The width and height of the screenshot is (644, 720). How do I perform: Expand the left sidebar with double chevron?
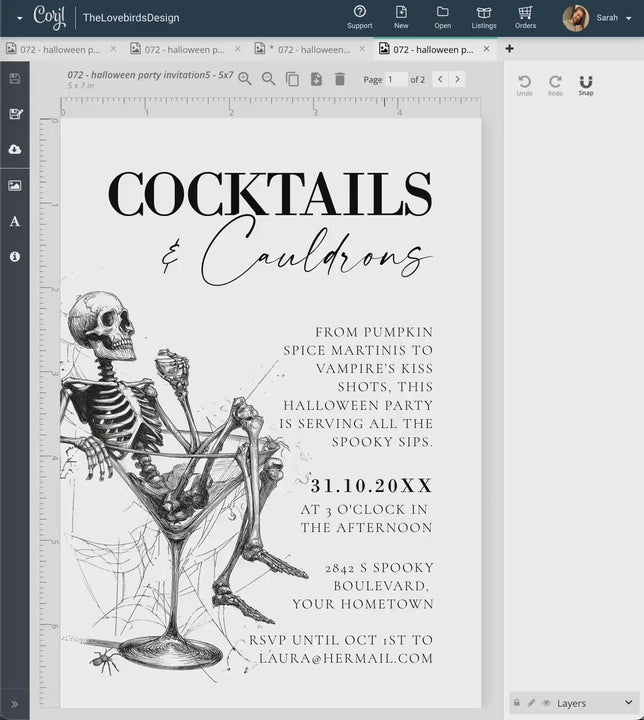[x=15, y=703]
